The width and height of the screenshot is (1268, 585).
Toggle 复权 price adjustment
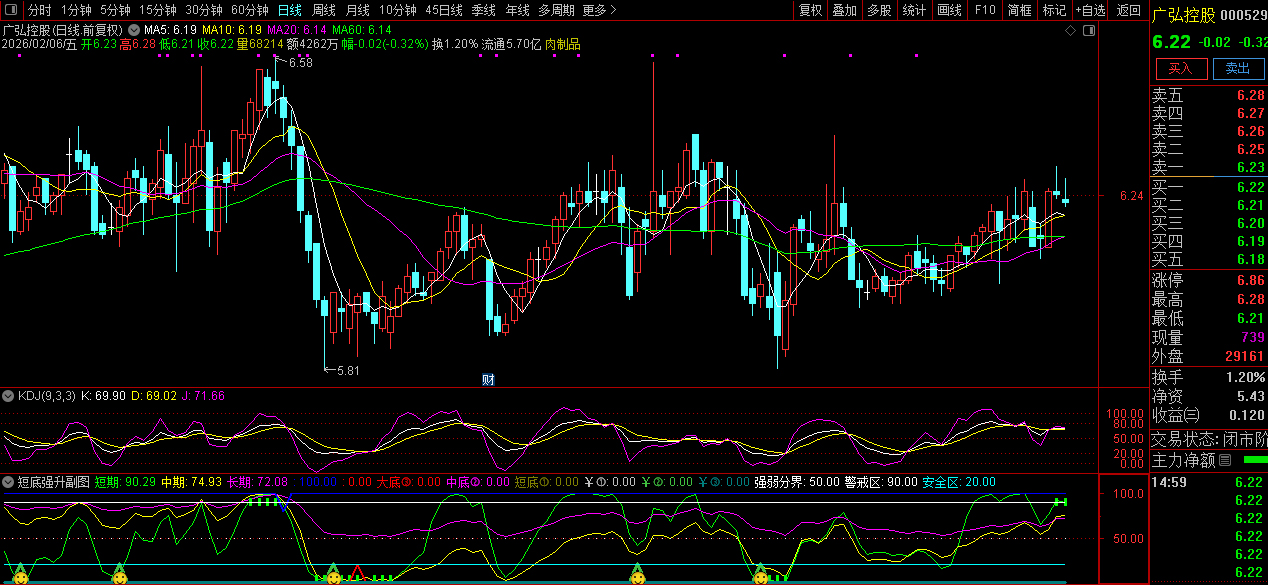coord(810,10)
